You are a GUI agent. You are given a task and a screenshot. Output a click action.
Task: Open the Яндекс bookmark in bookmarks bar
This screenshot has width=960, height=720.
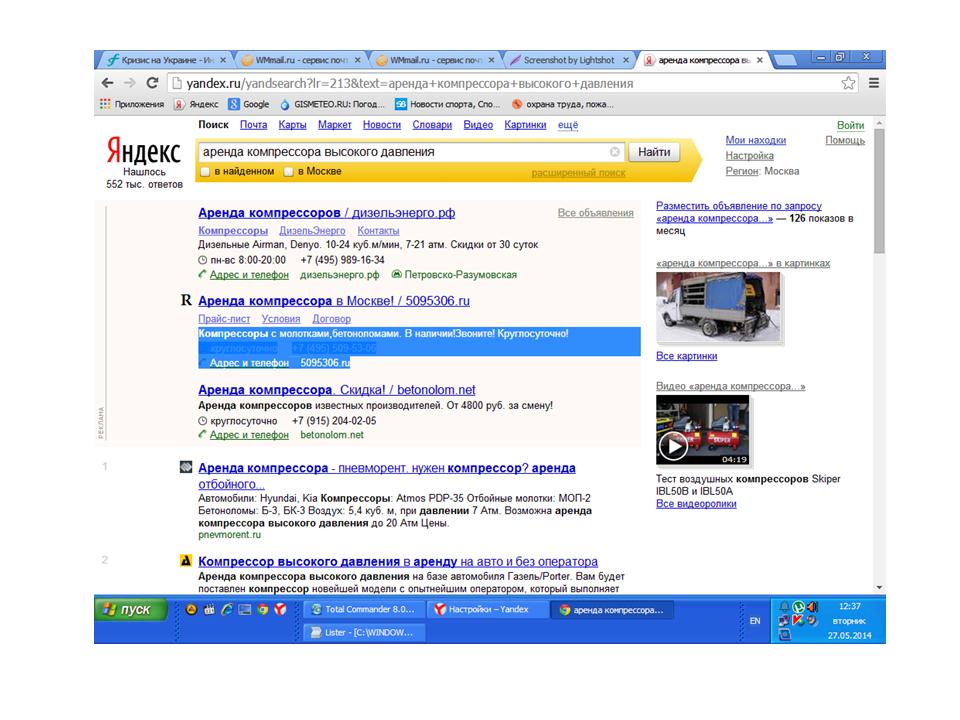(196, 104)
